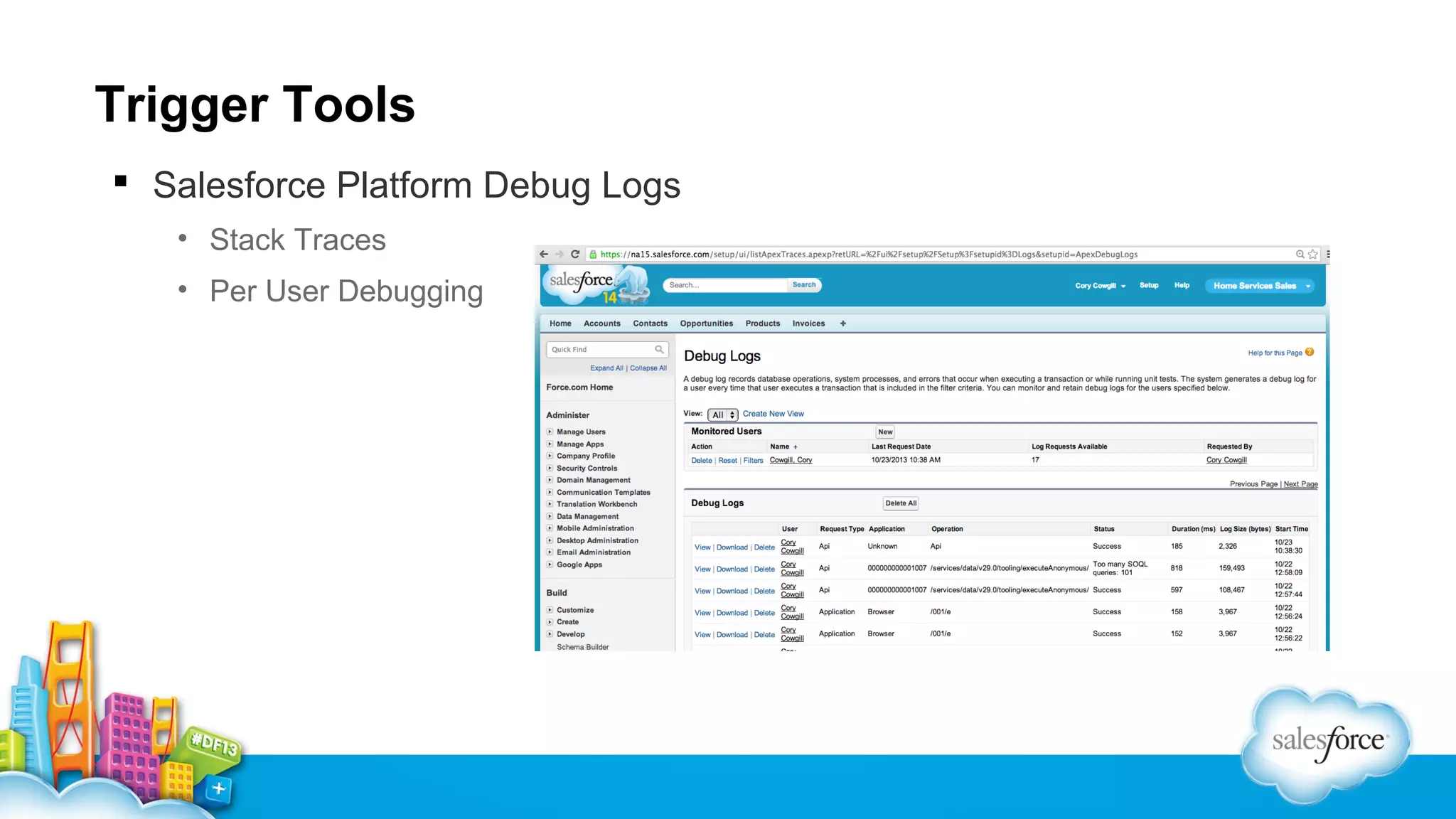This screenshot has width=1456, height=819.
Task: Switch to the Accounts tab
Action: (x=602, y=323)
